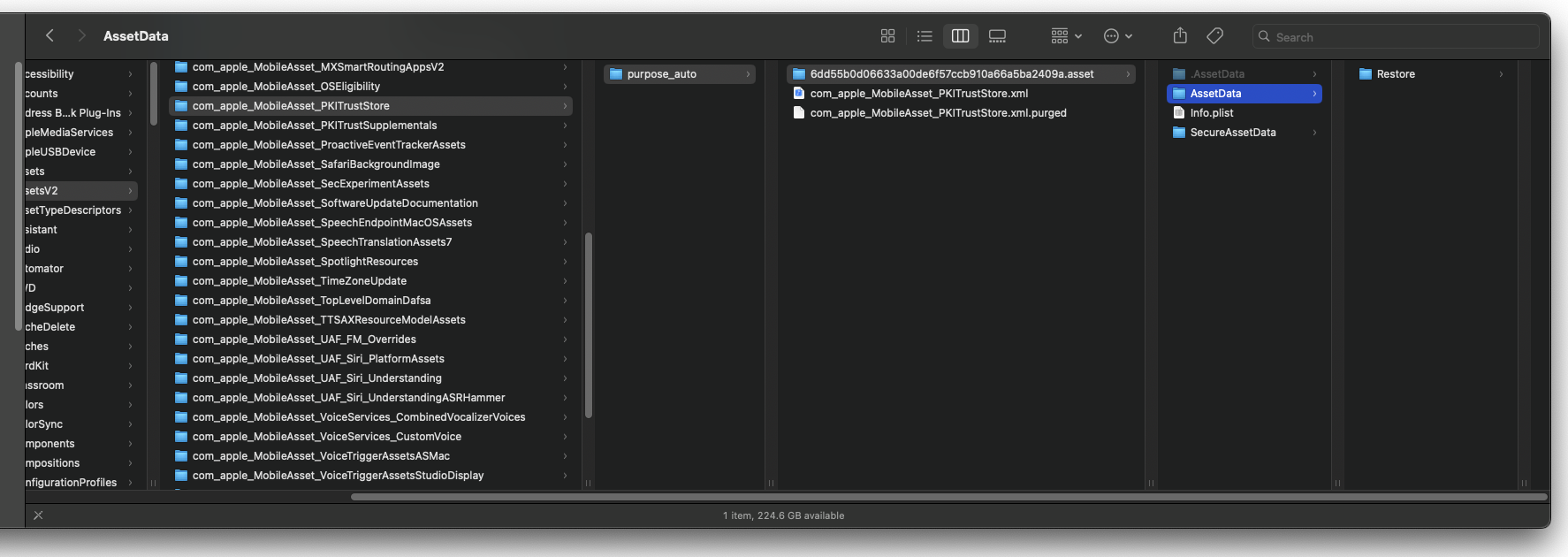
Task: Go back with the toolbar back arrow
Action: 49,35
